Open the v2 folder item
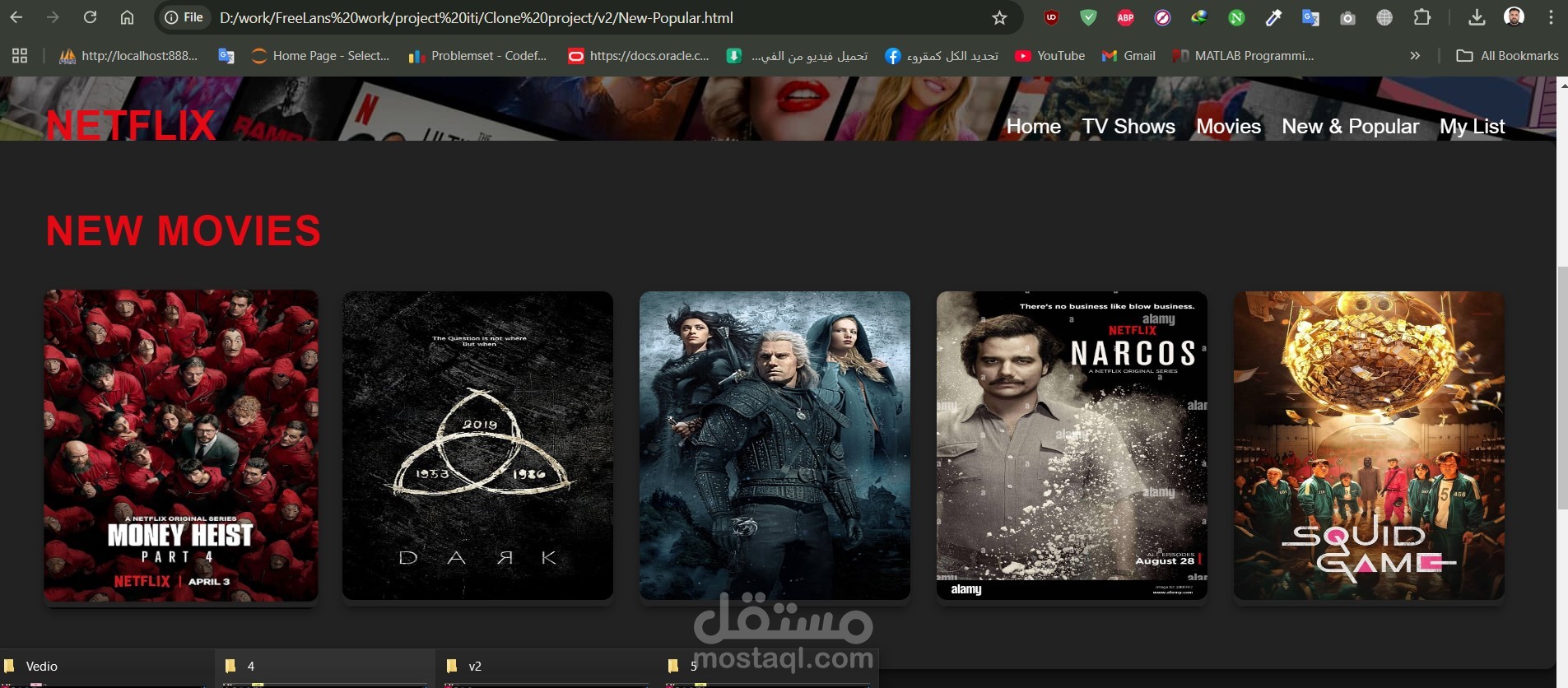Viewport: 1568px width, 688px height. (547, 667)
